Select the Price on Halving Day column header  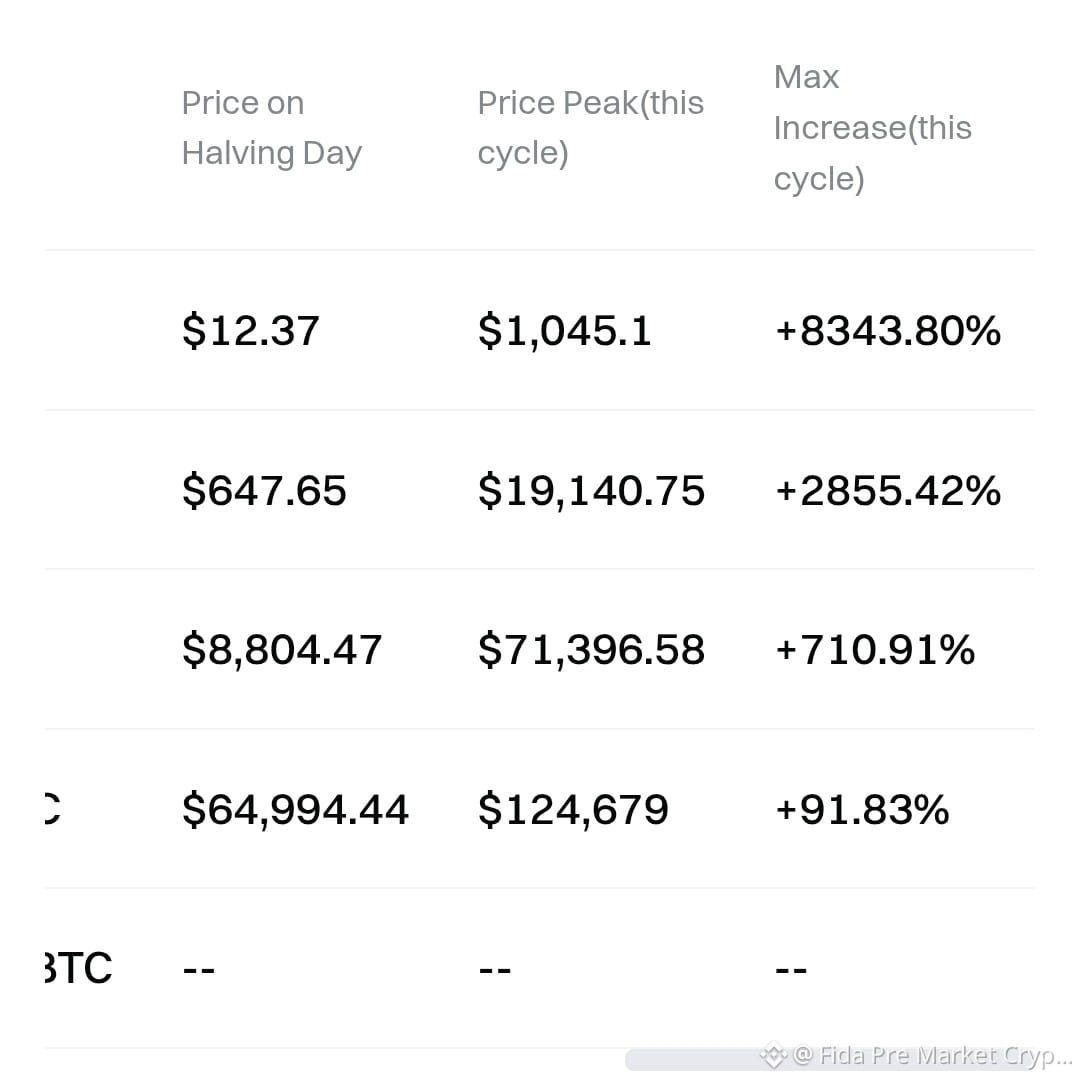click(271, 128)
